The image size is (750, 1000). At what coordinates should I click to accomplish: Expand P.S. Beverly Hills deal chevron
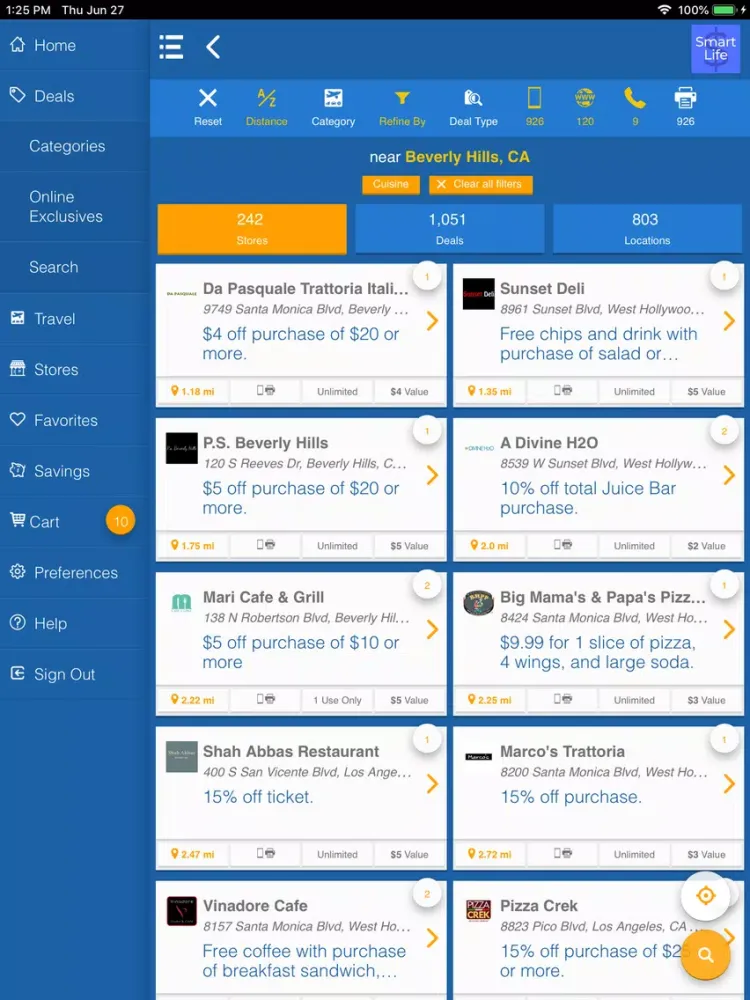(432, 475)
